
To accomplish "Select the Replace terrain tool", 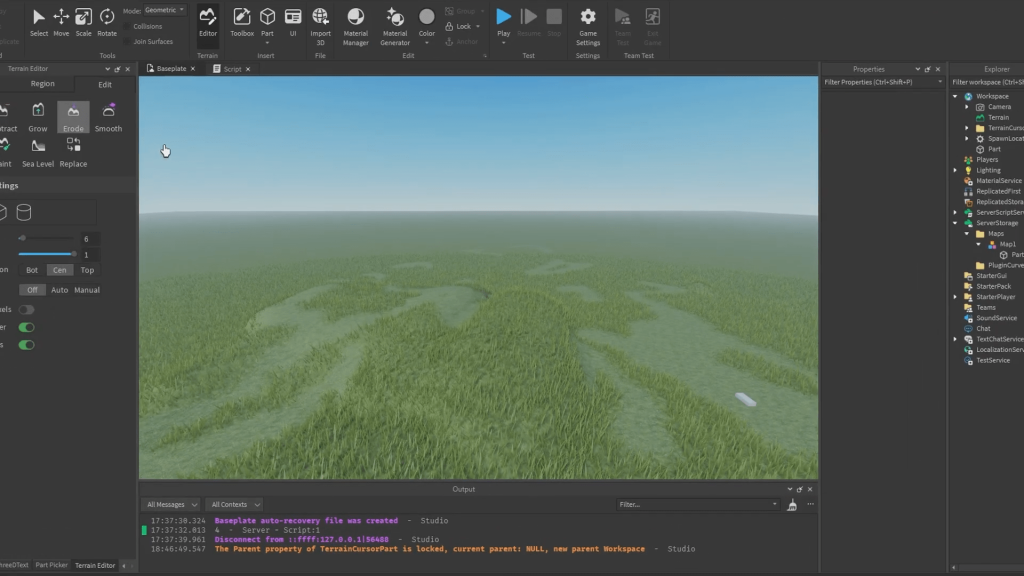I will (73, 153).
